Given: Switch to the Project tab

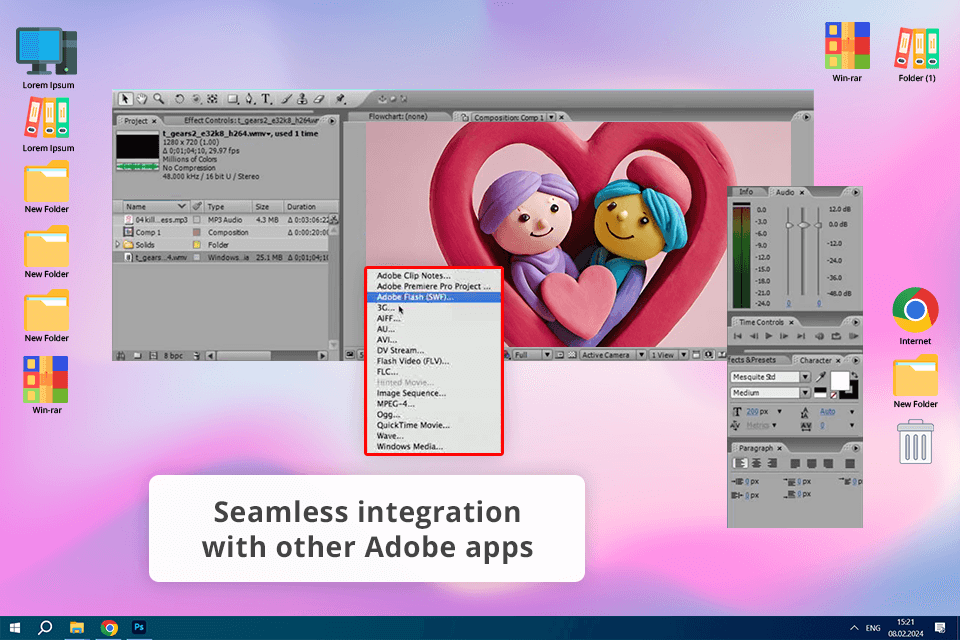Looking at the screenshot, I should pos(136,121).
